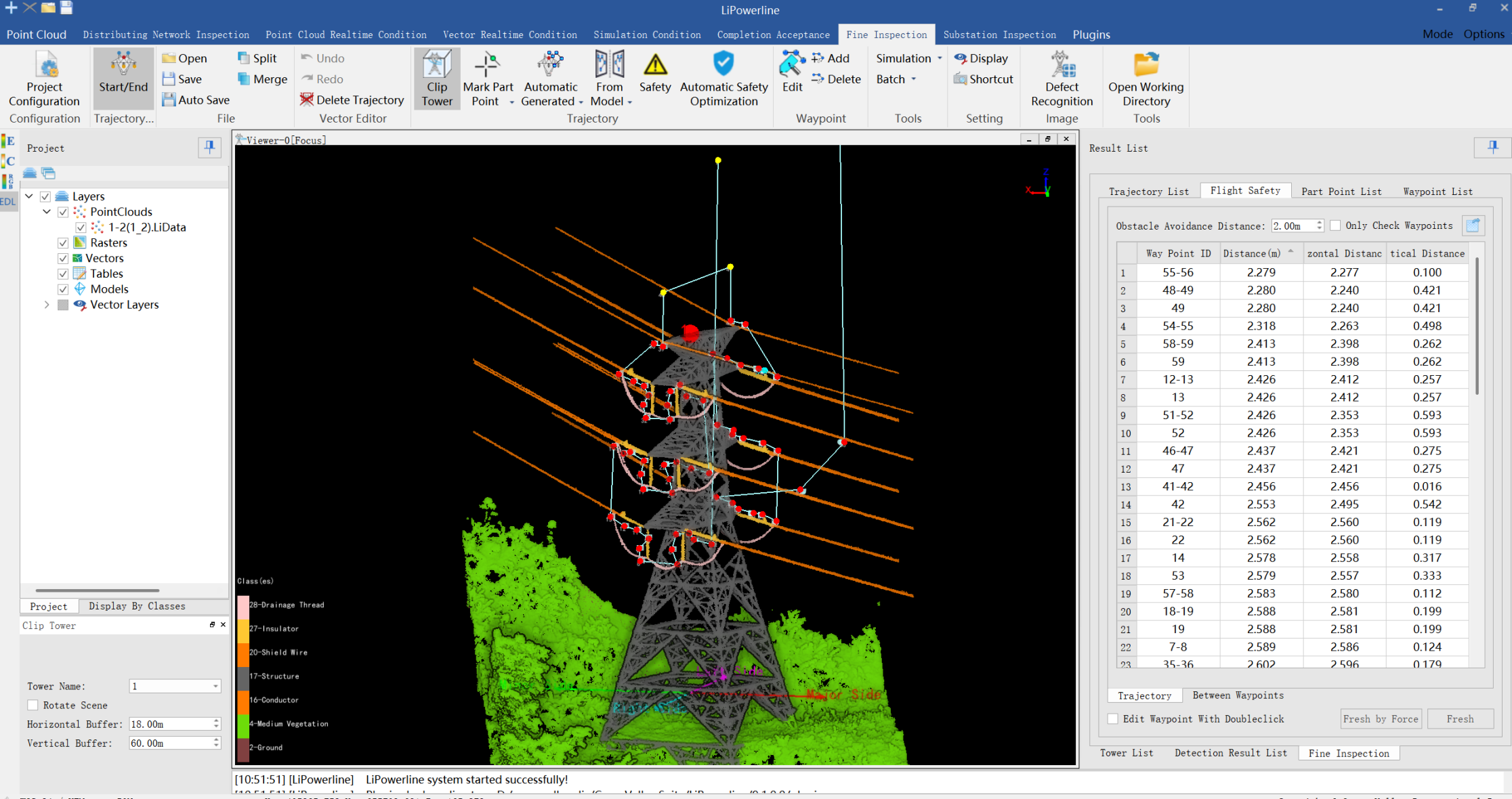Switch to the Trajectory List tab
This screenshot has width=1512, height=799.
tap(1148, 192)
